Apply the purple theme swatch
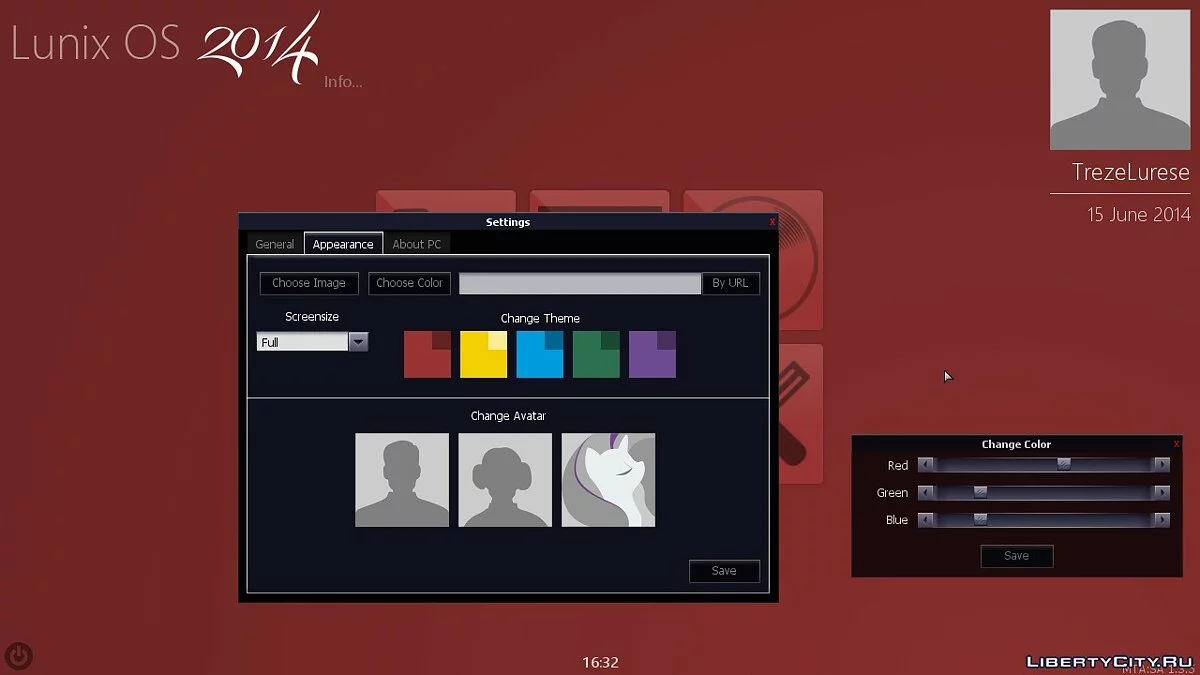This screenshot has height=675, width=1200. 652,355
